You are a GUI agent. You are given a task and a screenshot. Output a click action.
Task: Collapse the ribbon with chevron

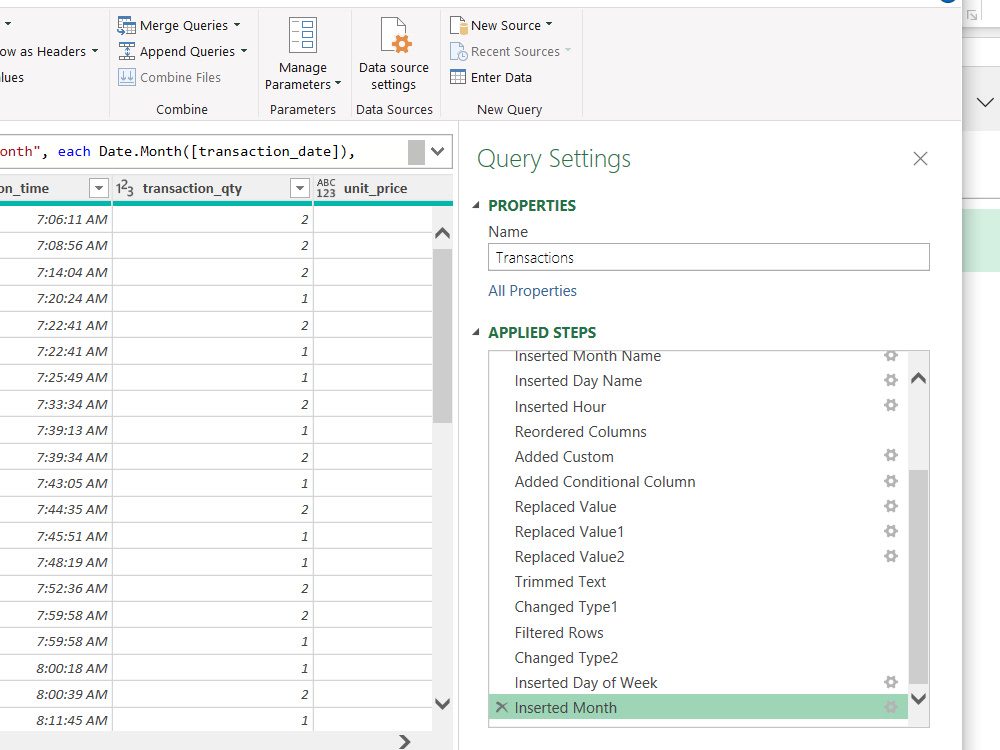pyautogui.click(x=985, y=102)
